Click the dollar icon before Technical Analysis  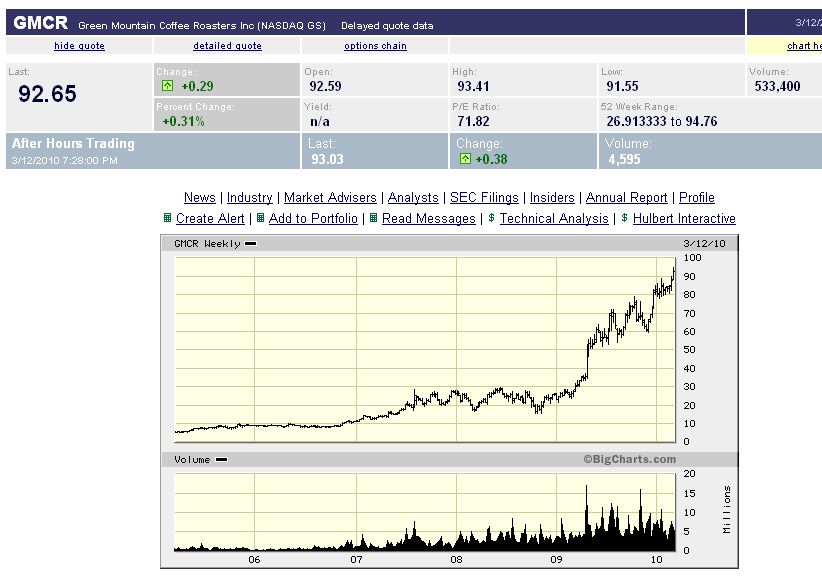click(491, 218)
